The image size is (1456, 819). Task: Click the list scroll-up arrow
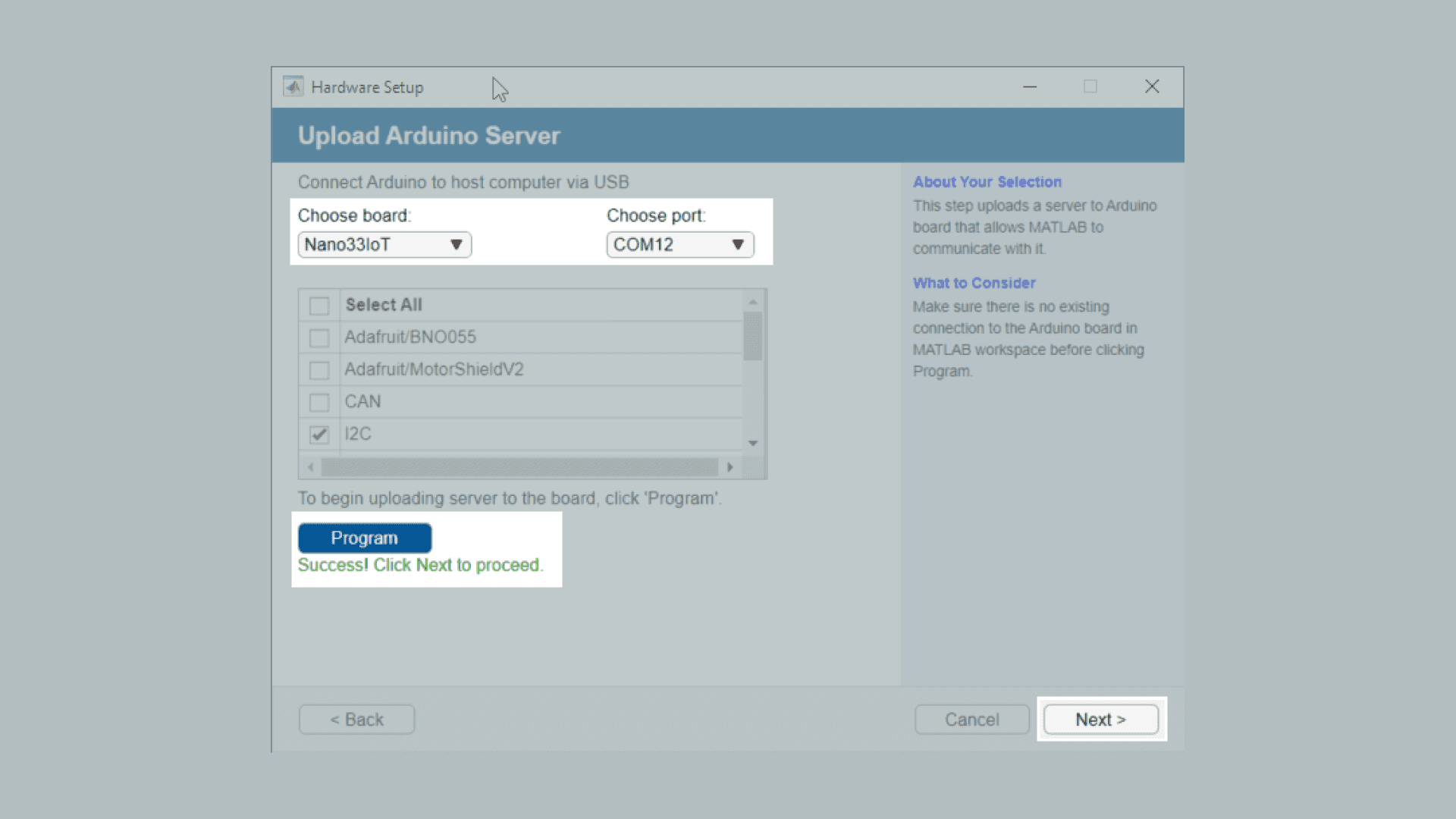(x=753, y=303)
